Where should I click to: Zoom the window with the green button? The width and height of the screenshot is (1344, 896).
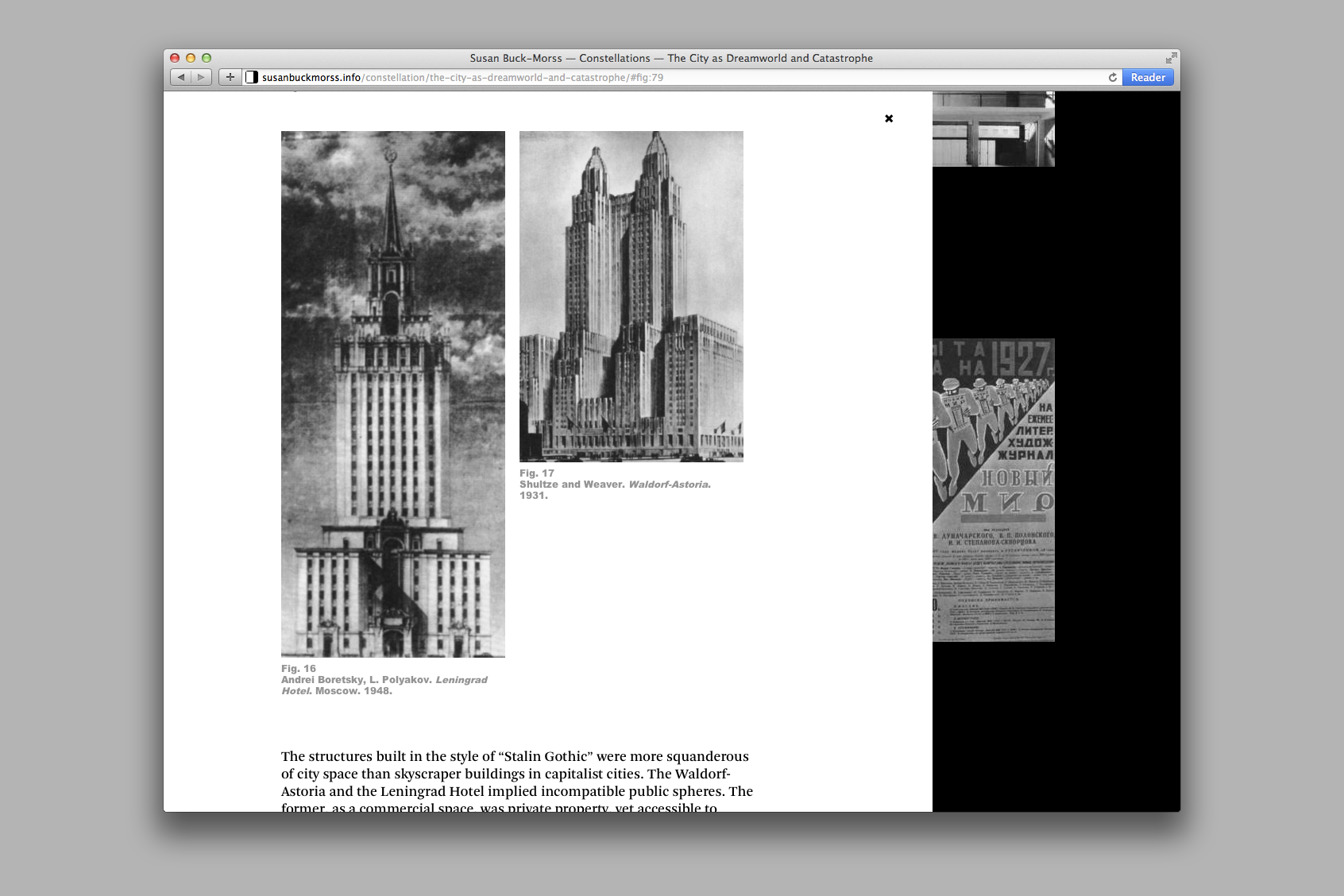click(207, 58)
